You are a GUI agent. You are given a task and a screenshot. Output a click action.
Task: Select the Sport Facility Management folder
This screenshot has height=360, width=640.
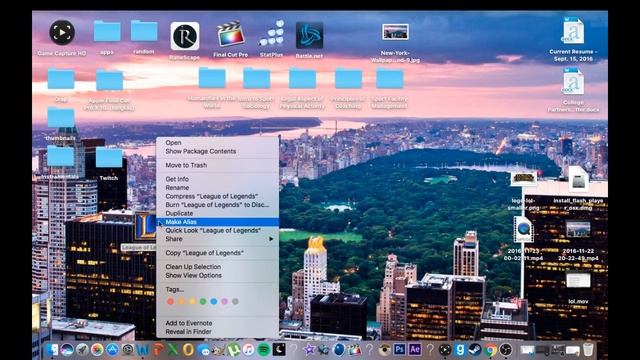pyautogui.click(x=389, y=78)
